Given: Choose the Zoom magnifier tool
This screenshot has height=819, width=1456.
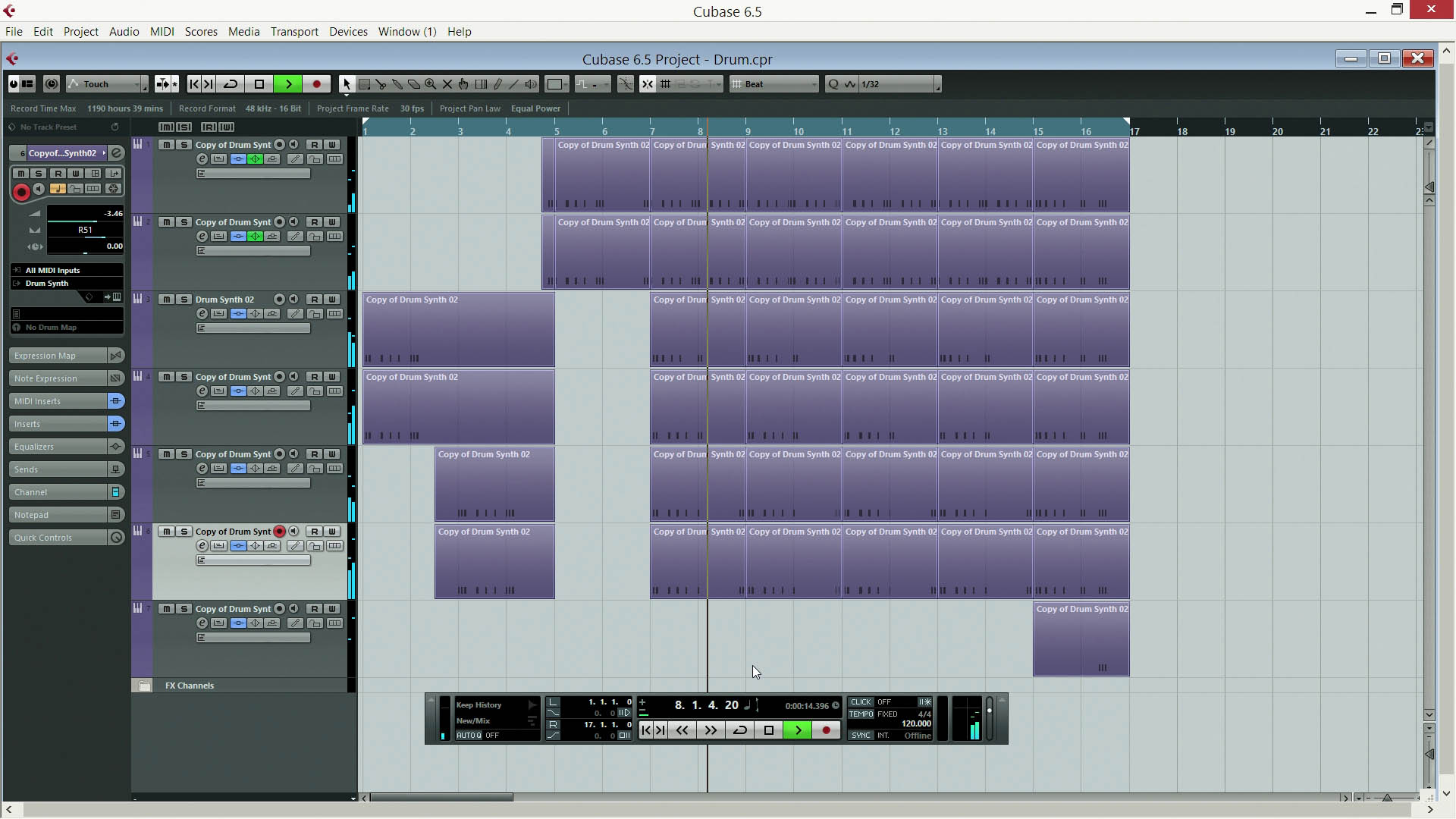Looking at the screenshot, I should click(431, 84).
